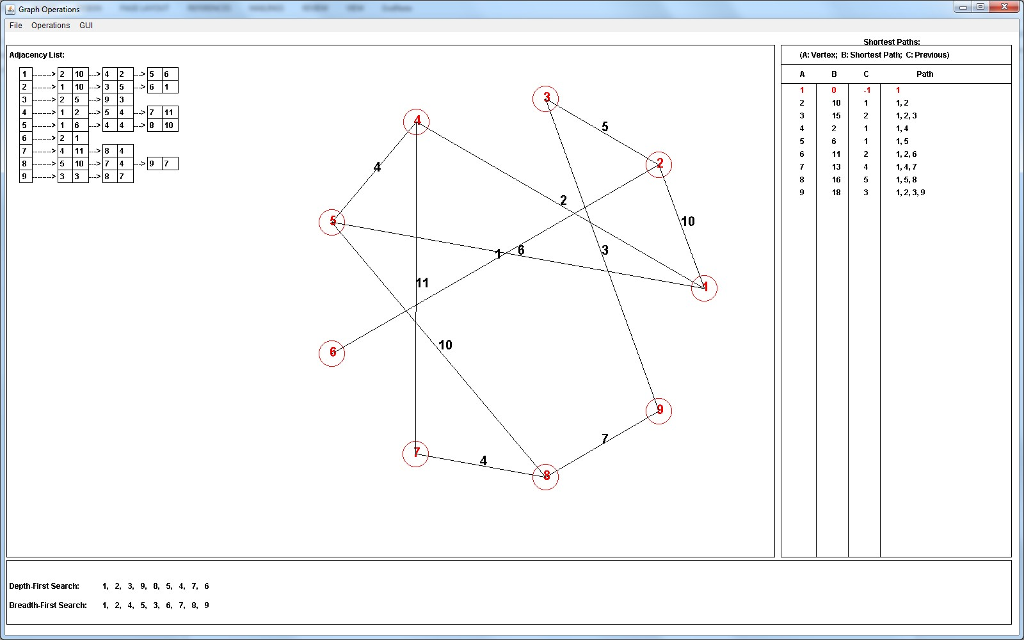1024x640 pixels.
Task: Select vertex 6 circle in the graph
Action: 332,353
